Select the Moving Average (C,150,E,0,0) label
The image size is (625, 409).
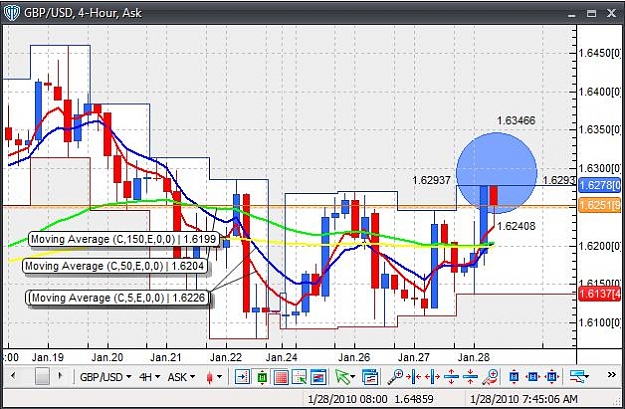pos(124,239)
